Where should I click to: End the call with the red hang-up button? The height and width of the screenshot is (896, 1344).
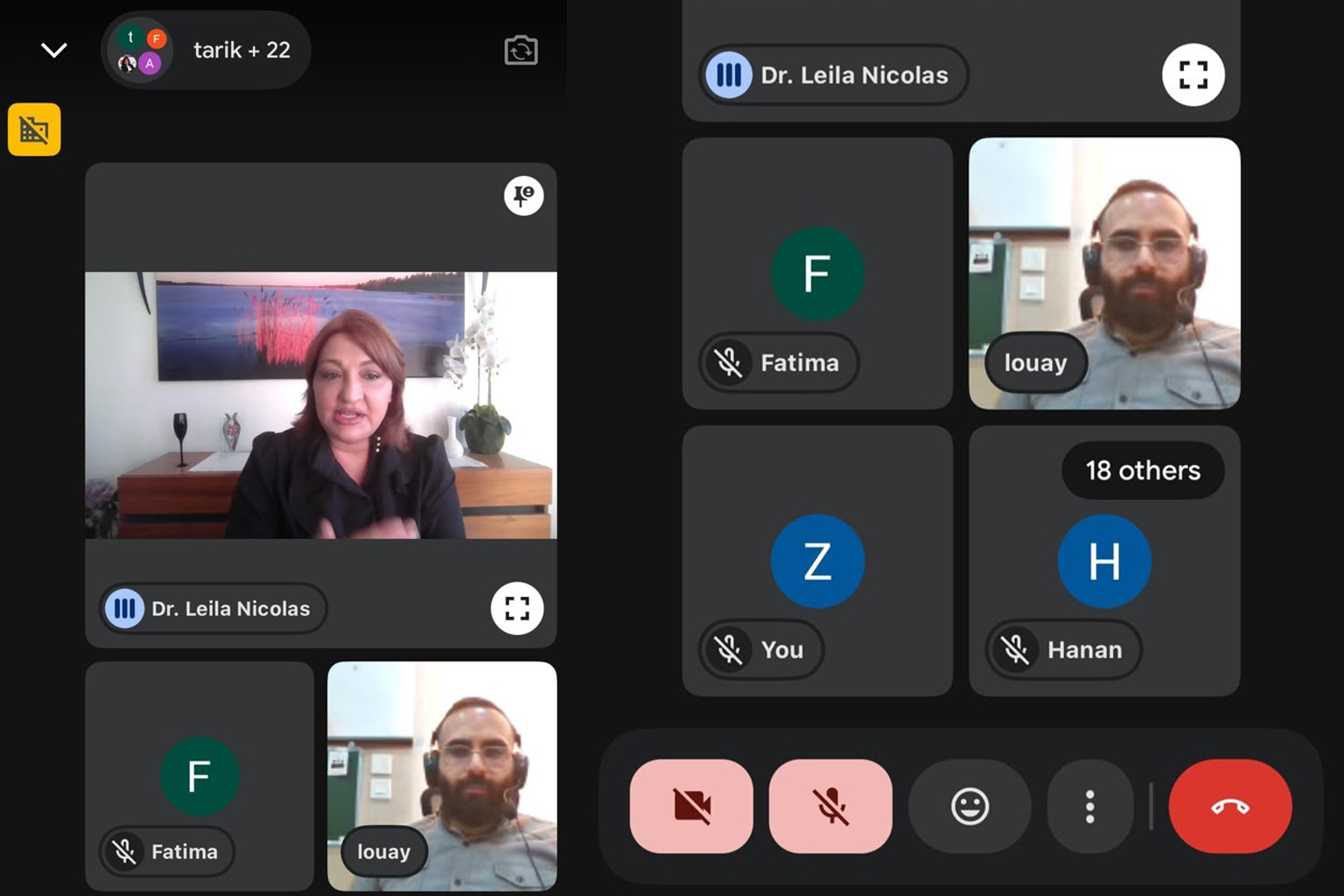tap(1230, 806)
